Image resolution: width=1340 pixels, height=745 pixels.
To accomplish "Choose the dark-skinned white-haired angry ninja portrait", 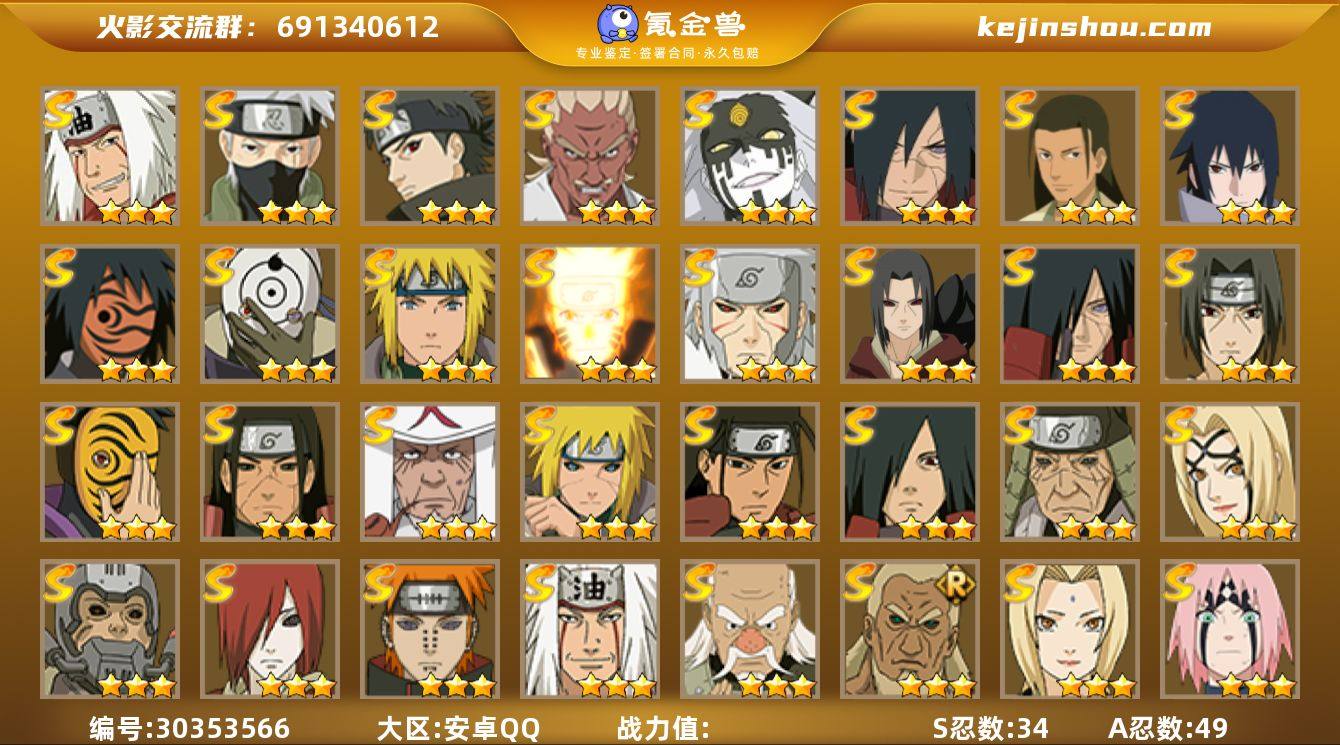I will click(590, 156).
